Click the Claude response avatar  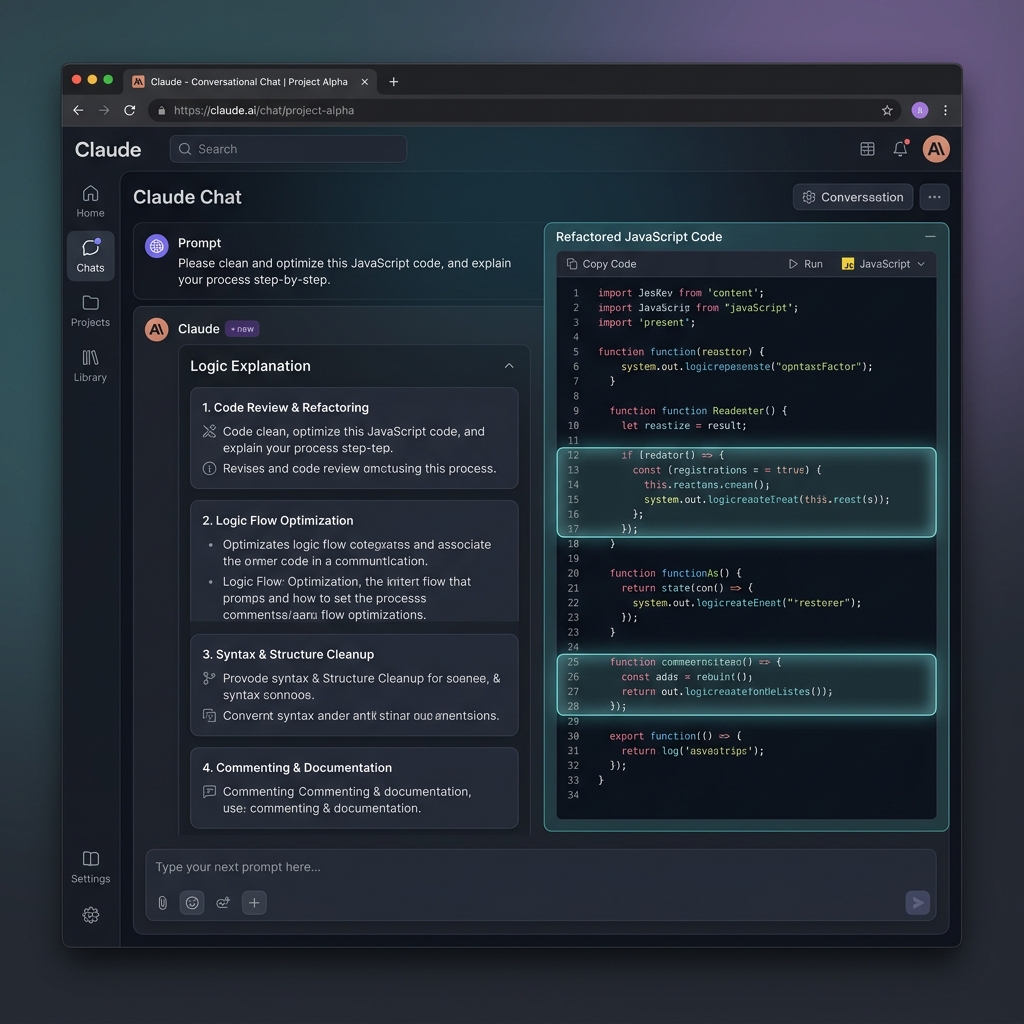(x=157, y=330)
